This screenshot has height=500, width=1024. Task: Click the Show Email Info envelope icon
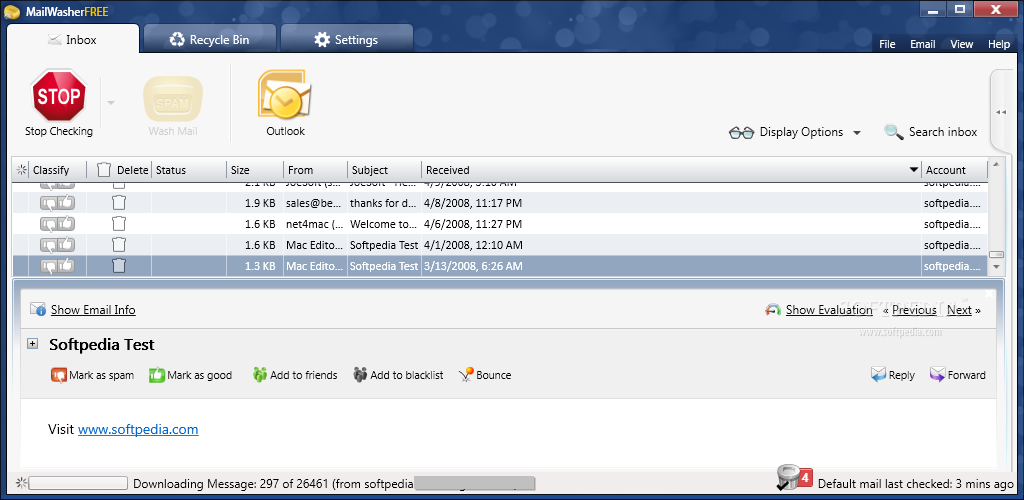38,309
